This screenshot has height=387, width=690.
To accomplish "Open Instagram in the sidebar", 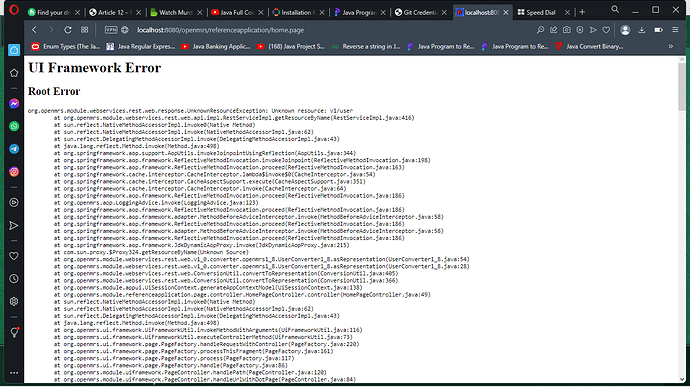I will tap(14, 172).
